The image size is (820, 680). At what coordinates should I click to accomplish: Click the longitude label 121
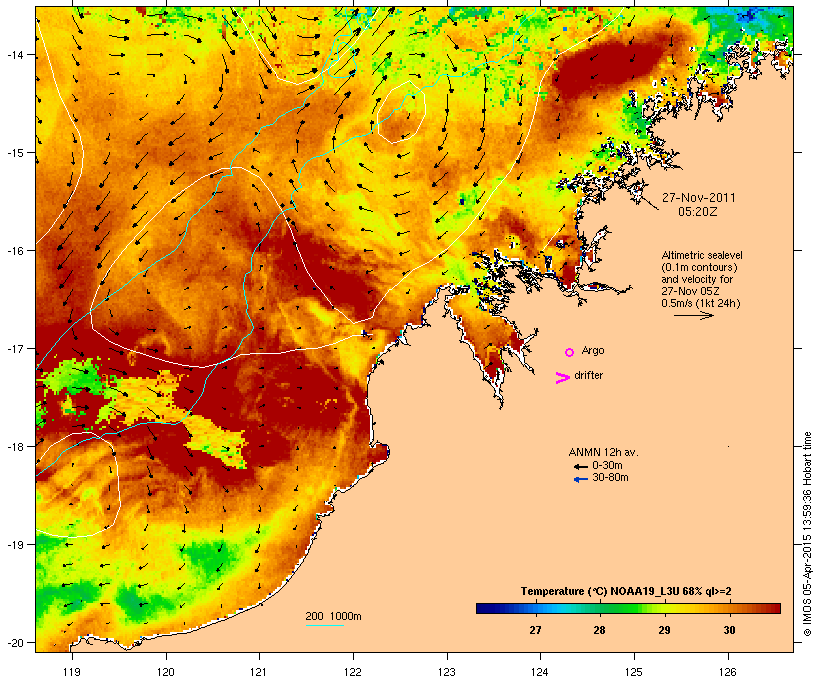click(259, 672)
